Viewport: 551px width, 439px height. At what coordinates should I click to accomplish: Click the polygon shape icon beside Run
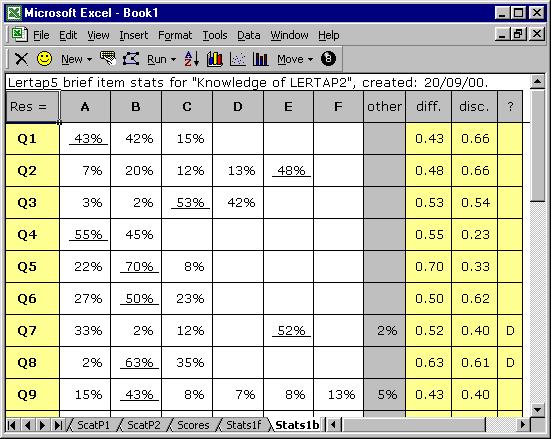(131, 59)
